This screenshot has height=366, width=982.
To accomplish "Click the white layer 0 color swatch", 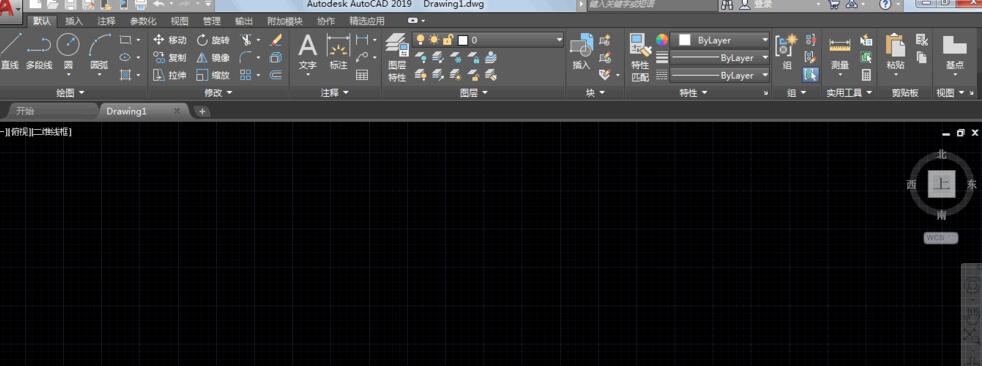I will pos(463,40).
